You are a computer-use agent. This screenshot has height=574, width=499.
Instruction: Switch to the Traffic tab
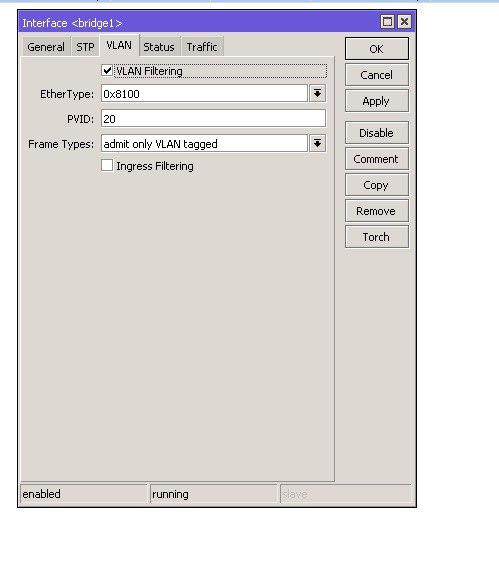[x=202, y=46]
